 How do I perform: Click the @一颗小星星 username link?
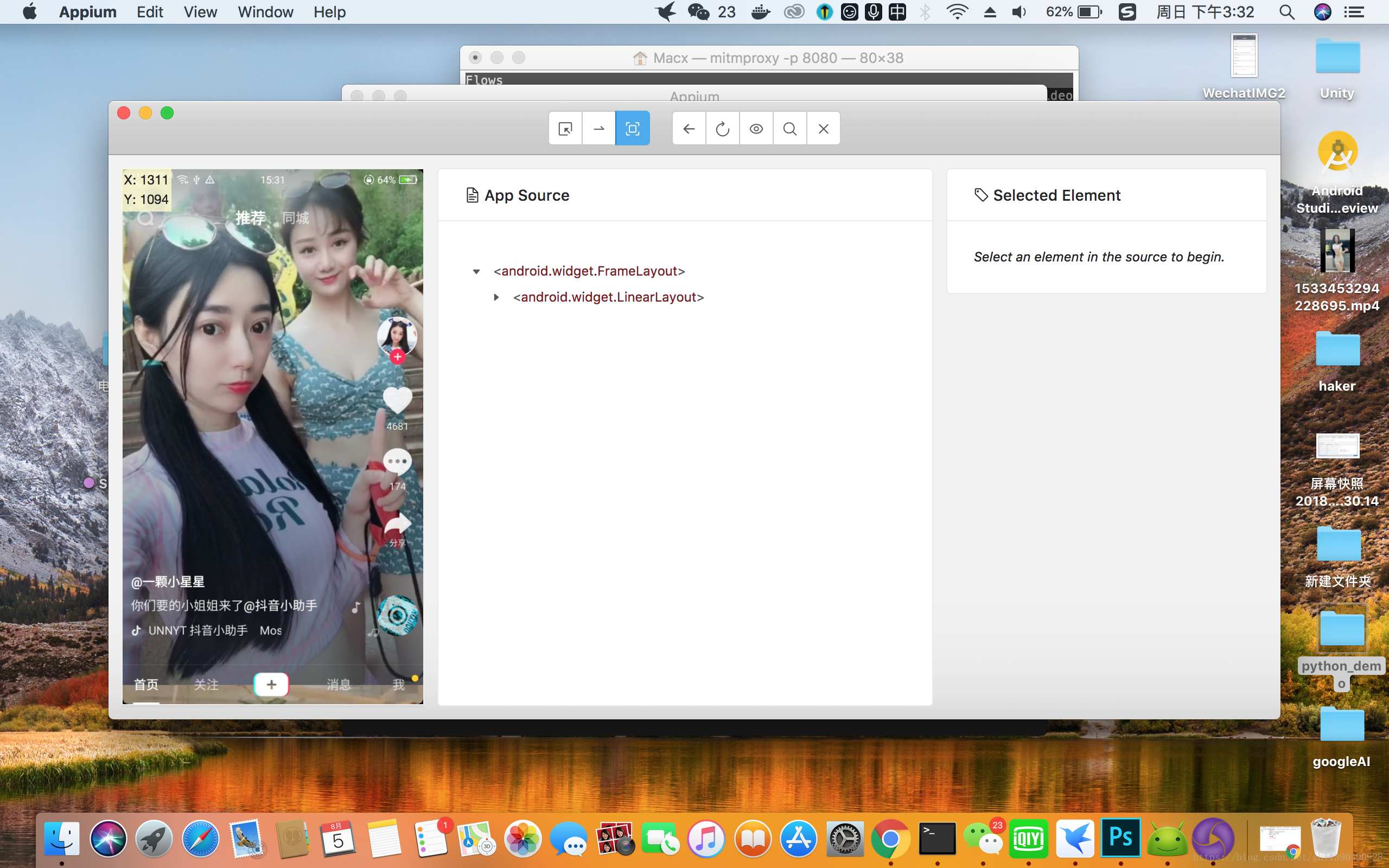click(x=168, y=582)
